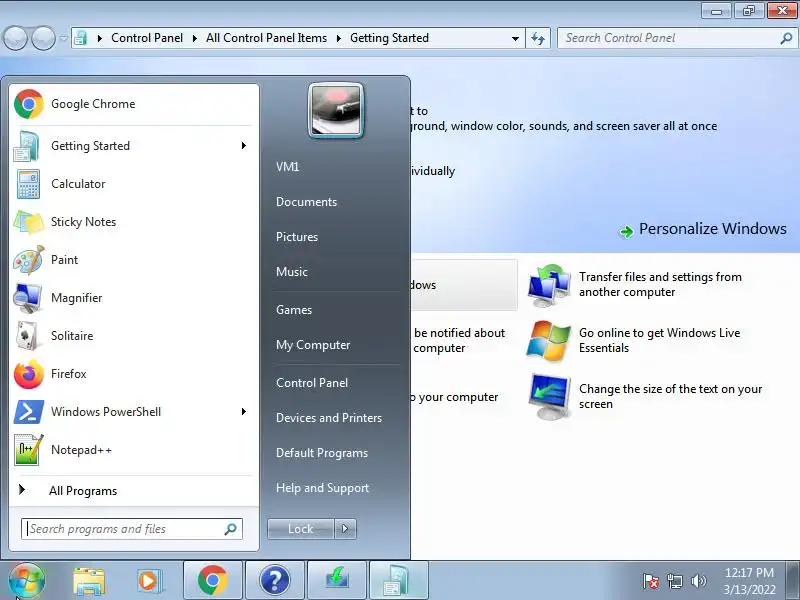
Task: Click the Getting Started program icon
Action: (x=28, y=146)
